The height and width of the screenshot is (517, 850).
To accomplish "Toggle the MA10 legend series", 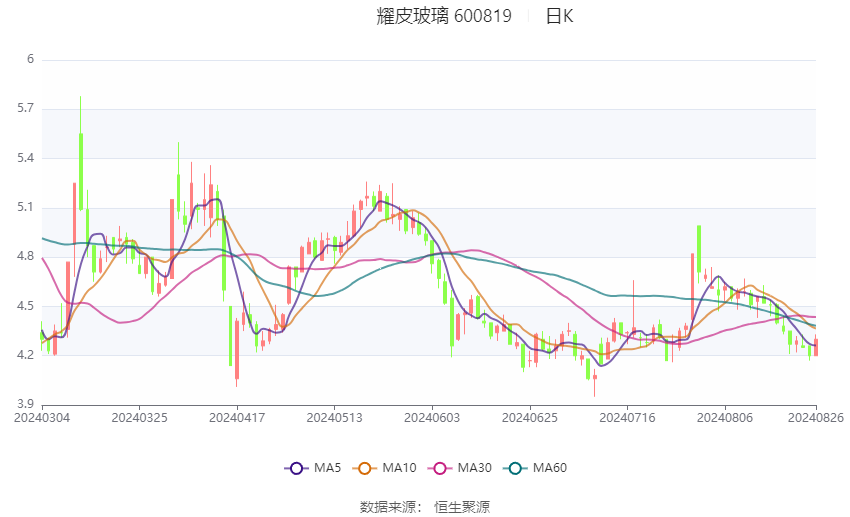I will pyautogui.click(x=384, y=468).
